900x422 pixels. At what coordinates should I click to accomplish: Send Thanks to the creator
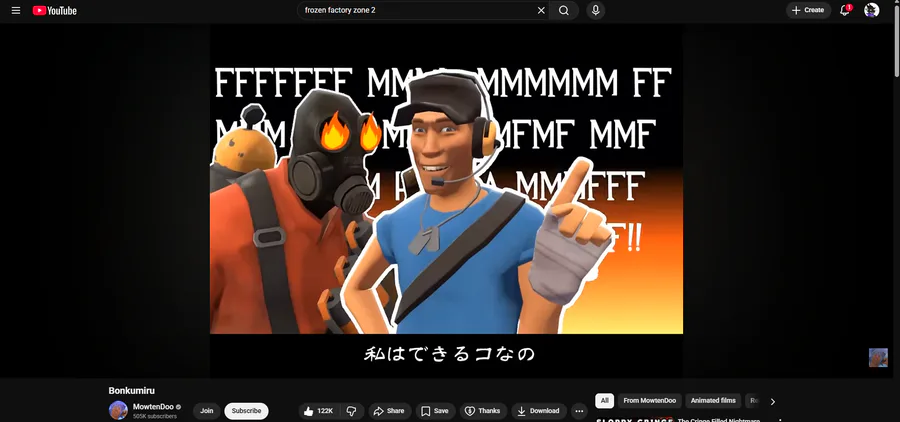point(483,411)
